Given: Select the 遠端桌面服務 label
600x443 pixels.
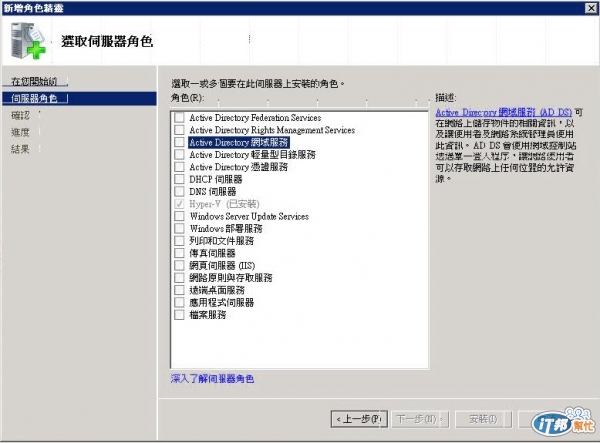Looking at the screenshot, I should [x=217, y=290].
